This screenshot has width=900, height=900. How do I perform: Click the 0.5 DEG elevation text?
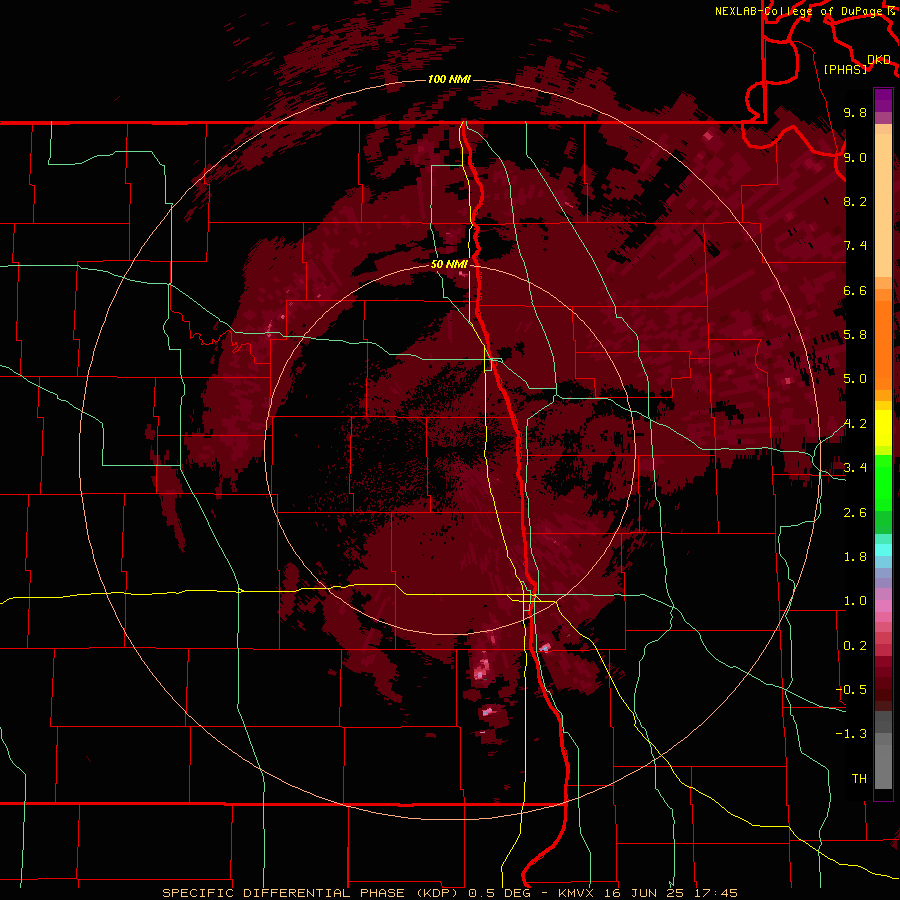tap(501, 893)
